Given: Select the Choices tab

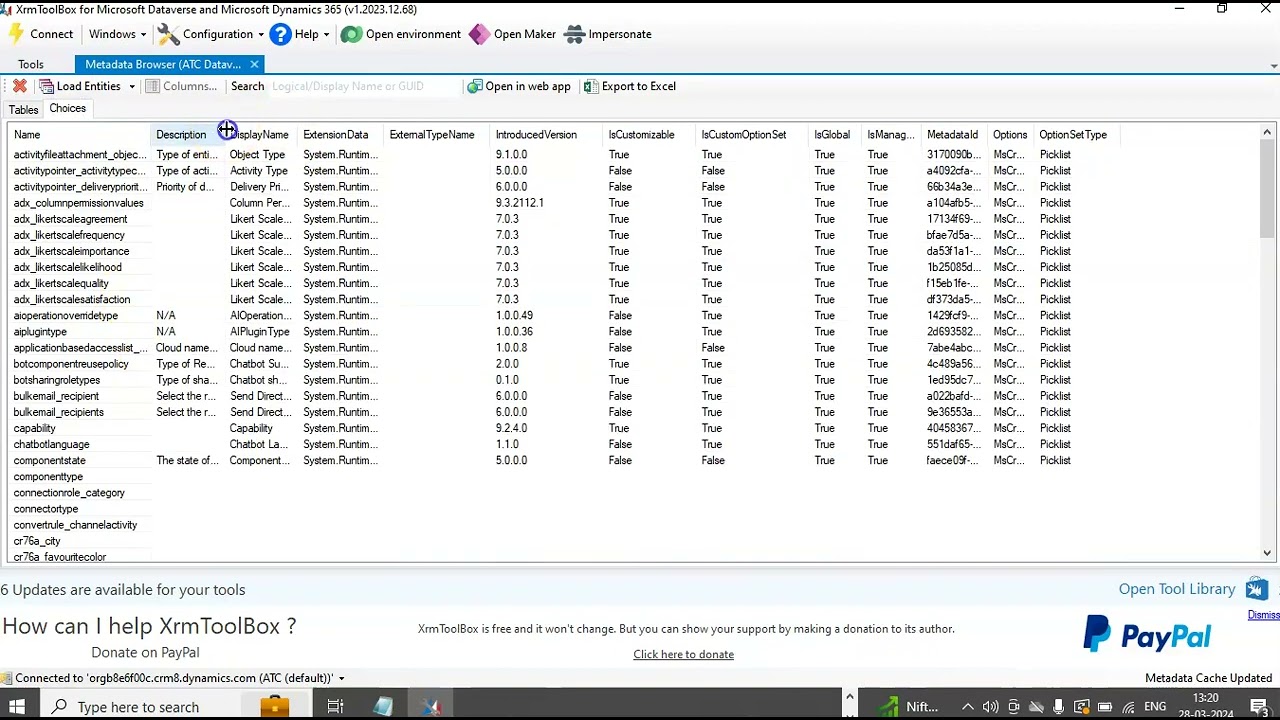Looking at the screenshot, I should click(68, 108).
